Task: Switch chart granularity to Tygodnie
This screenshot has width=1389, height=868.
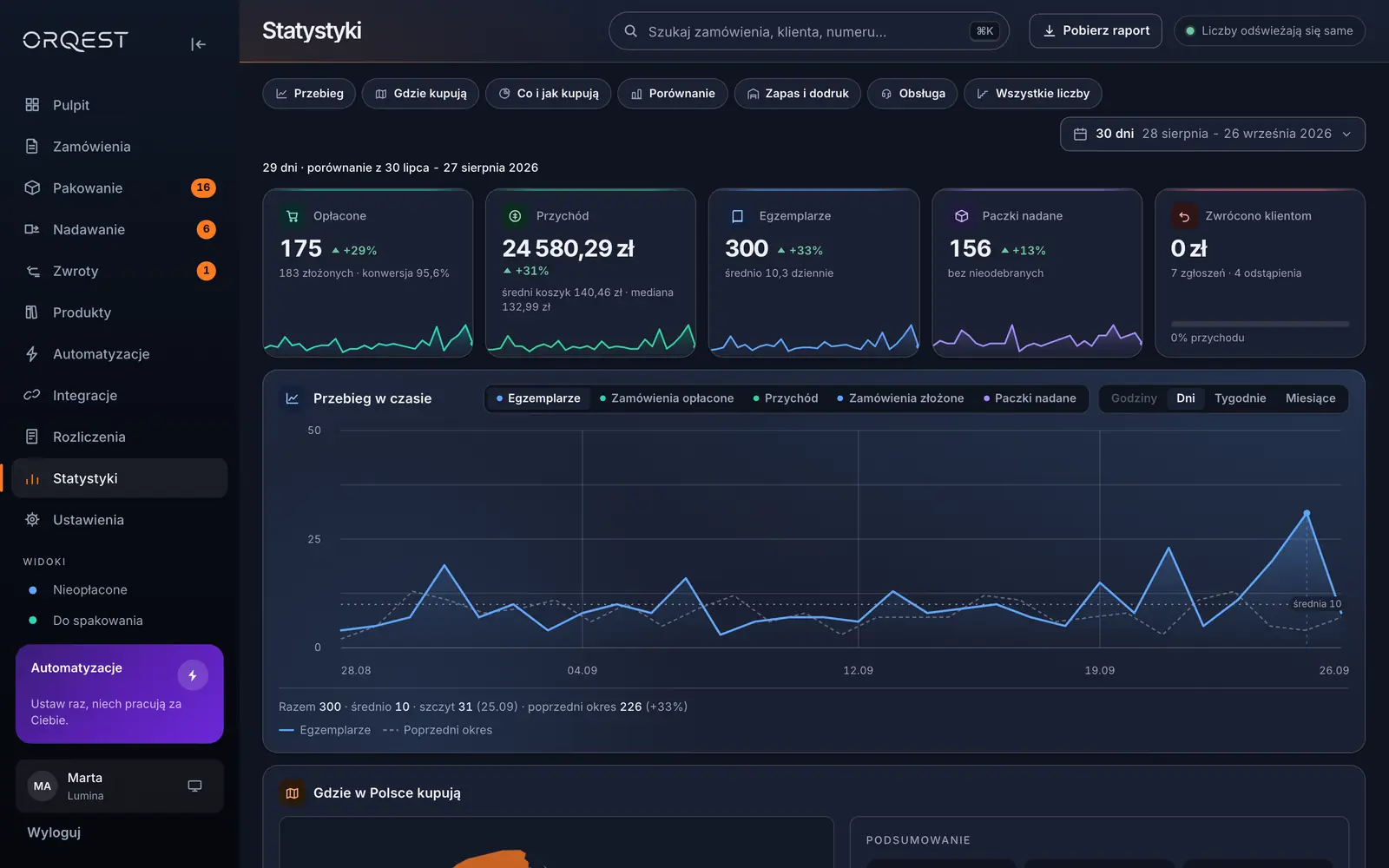Action: click(1240, 398)
